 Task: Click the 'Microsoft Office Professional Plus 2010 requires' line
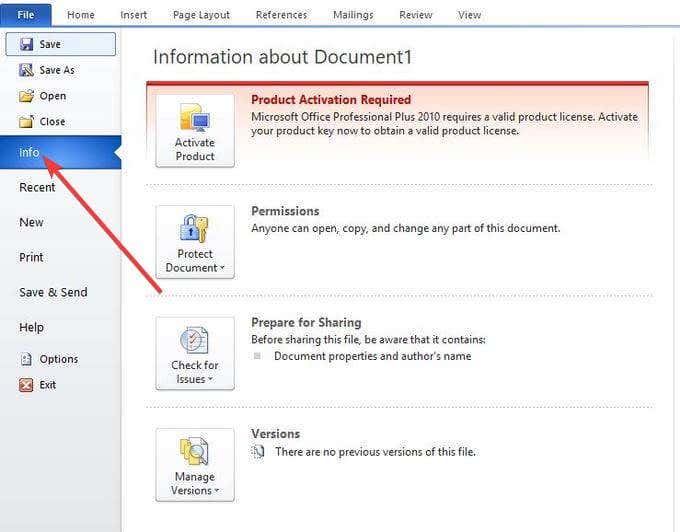(445, 117)
